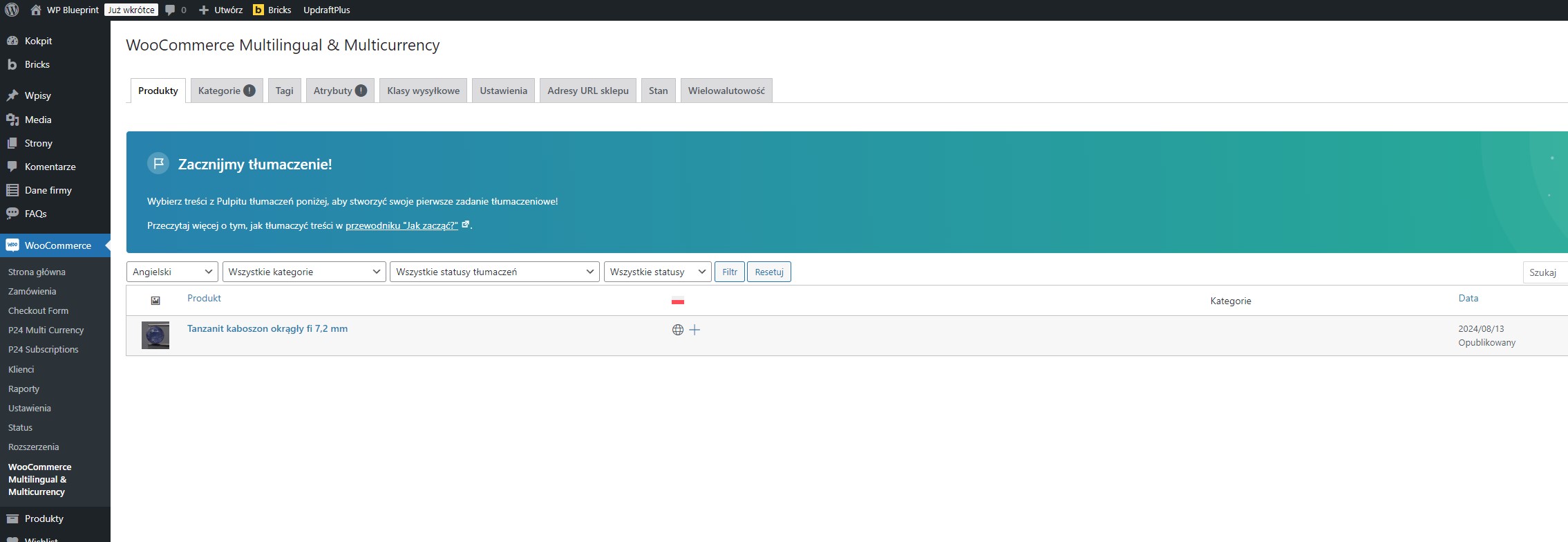The width and height of the screenshot is (1568, 542).
Task: Click the image column header icon
Action: (x=155, y=301)
